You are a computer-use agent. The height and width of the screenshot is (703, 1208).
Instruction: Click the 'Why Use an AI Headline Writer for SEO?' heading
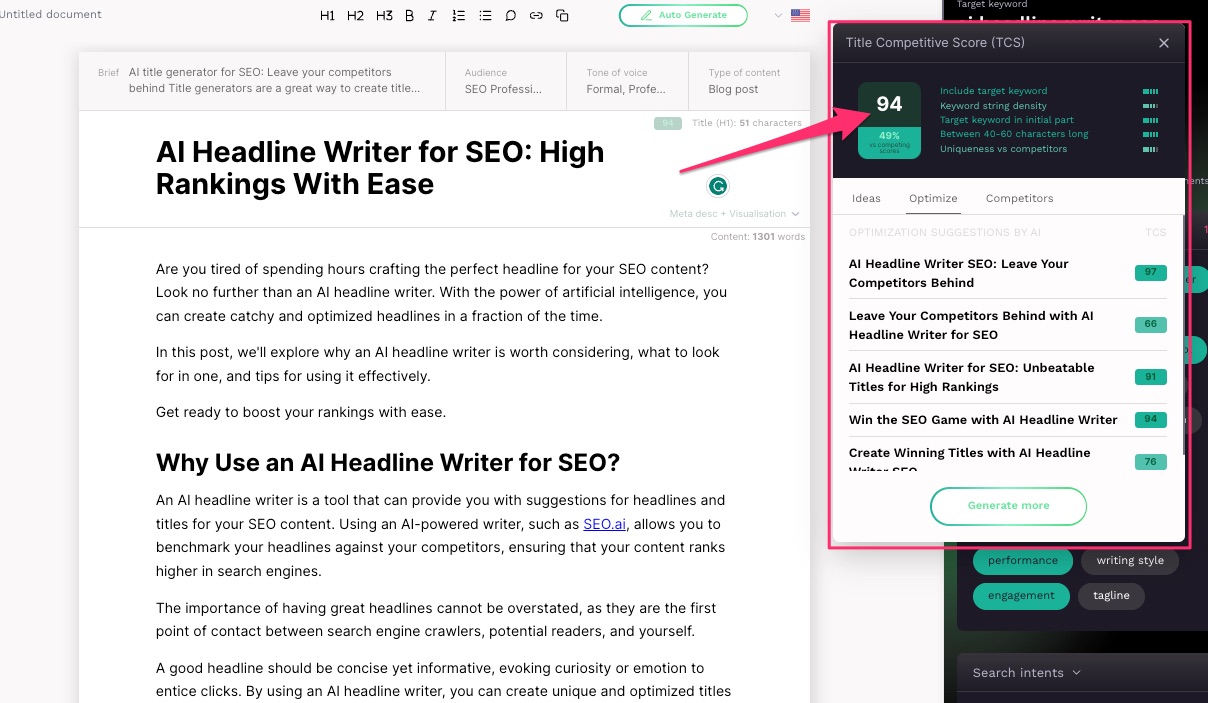(388, 463)
